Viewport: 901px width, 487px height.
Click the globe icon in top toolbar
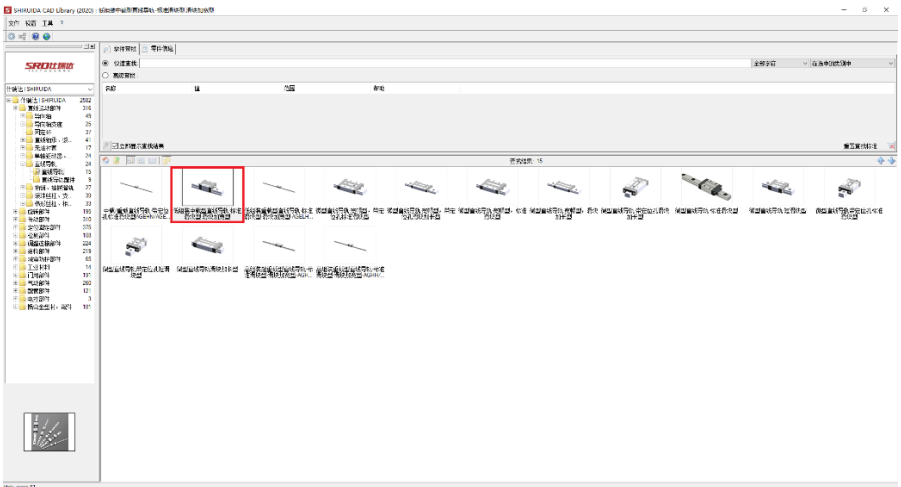(46, 35)
